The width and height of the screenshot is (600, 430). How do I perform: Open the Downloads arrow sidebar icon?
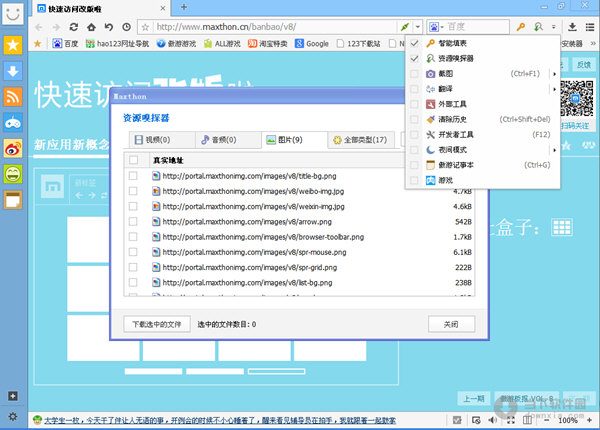[13, 71]
